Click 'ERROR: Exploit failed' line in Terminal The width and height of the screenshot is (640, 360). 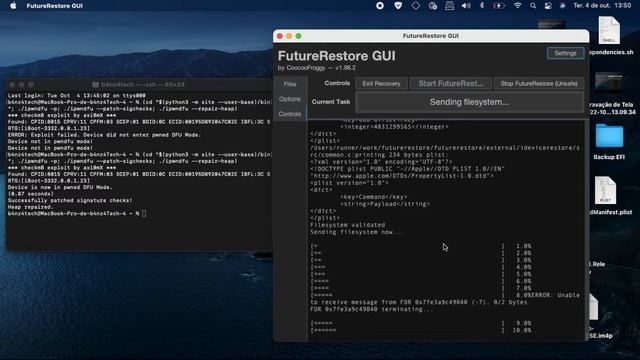coord(104,135)
